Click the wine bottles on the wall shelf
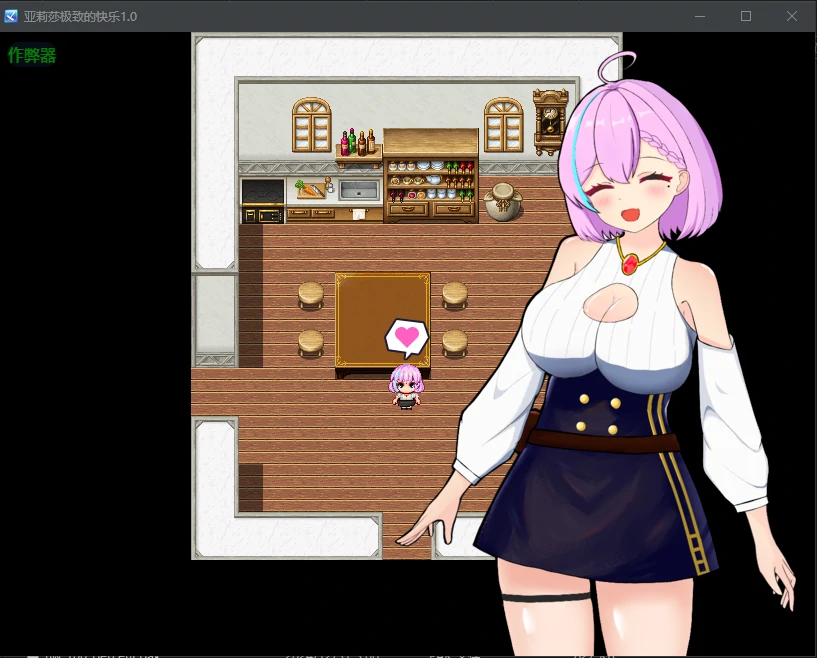 (358, 143)
